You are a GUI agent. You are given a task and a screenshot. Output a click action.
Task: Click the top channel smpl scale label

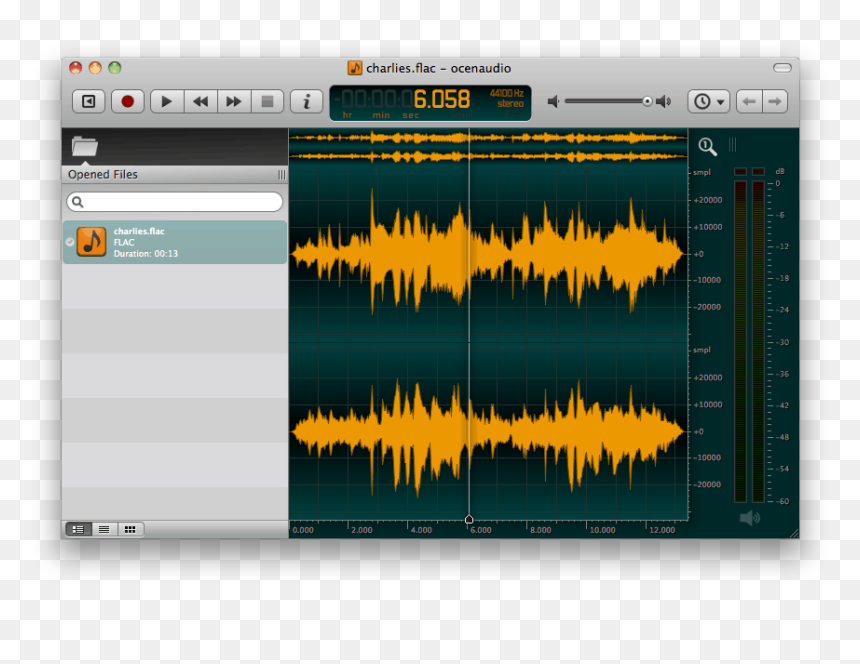(x=701, y=172)
